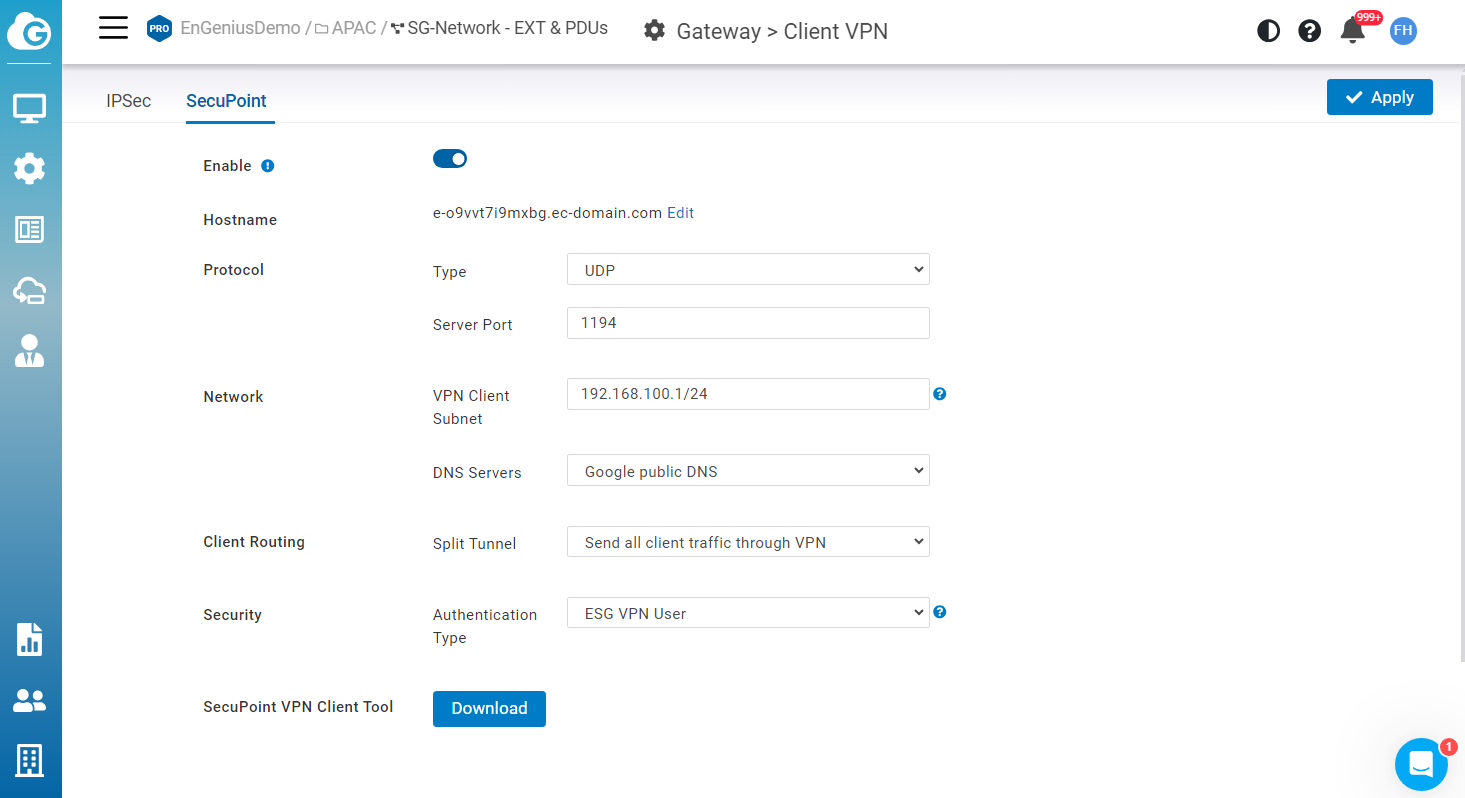Click the Server Port input field

point(748,323)
